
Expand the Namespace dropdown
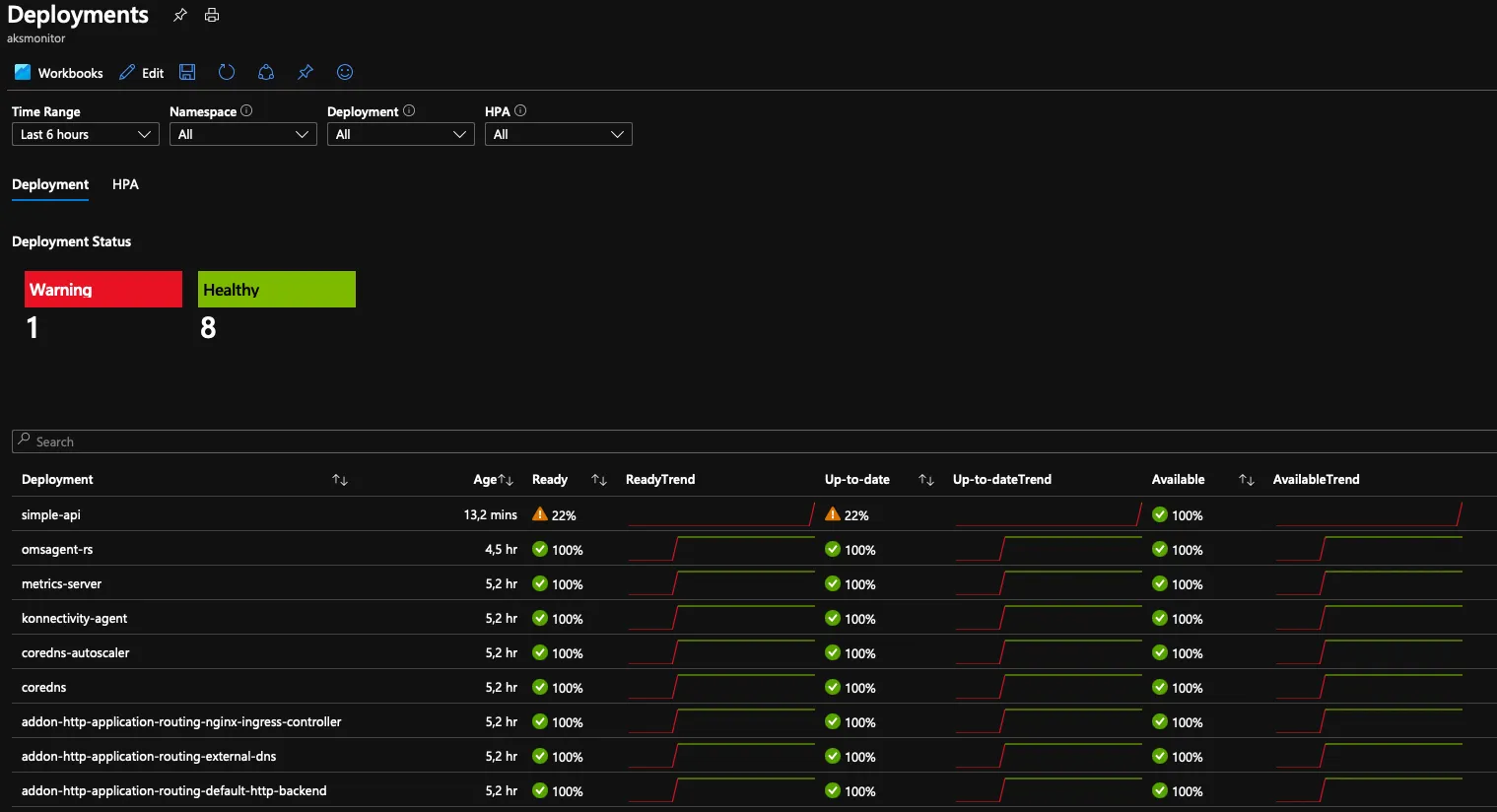click(x=243, y=134)
